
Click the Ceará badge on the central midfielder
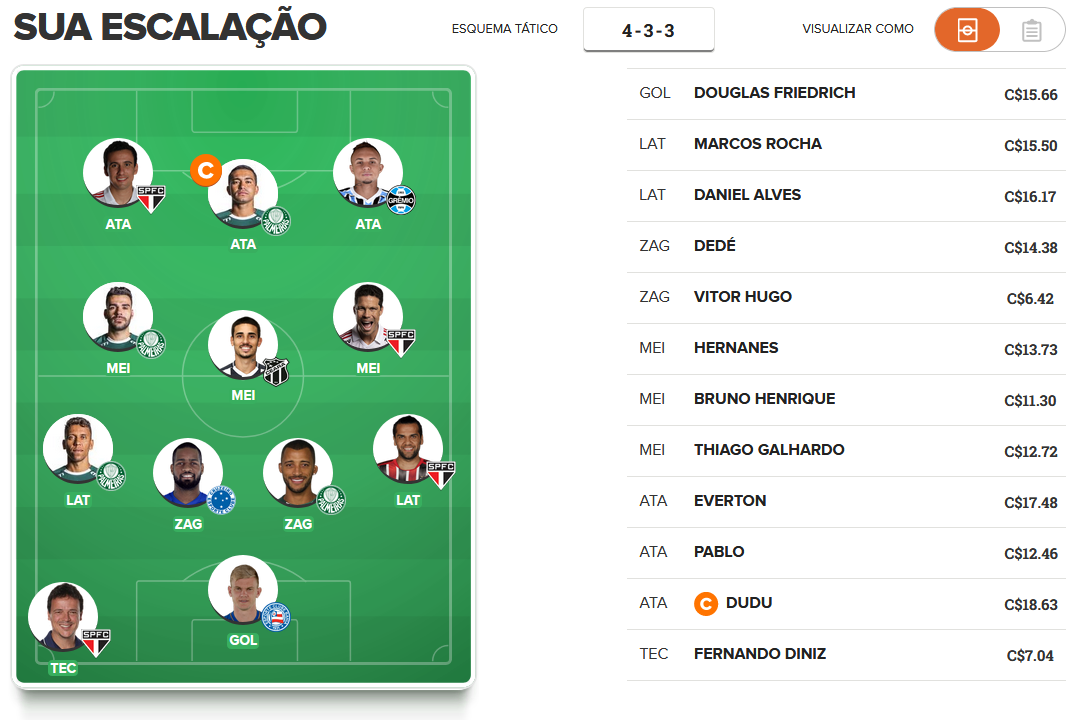coord(275,372)
